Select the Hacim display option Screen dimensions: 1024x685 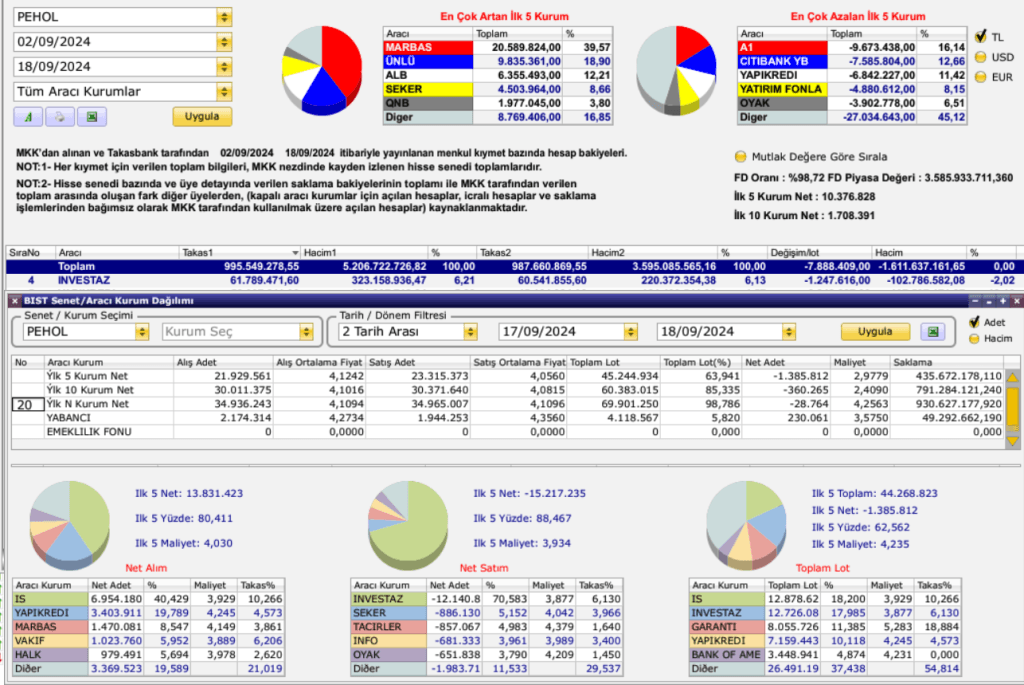(x=974, y=339)
